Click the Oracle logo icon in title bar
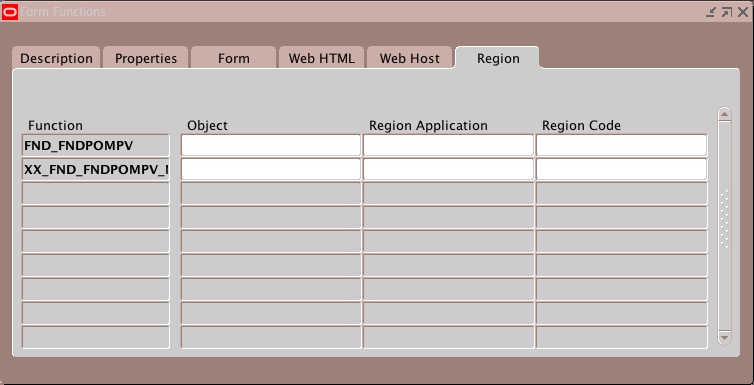The height and width of the screenshot is (385, 754). 10,12
